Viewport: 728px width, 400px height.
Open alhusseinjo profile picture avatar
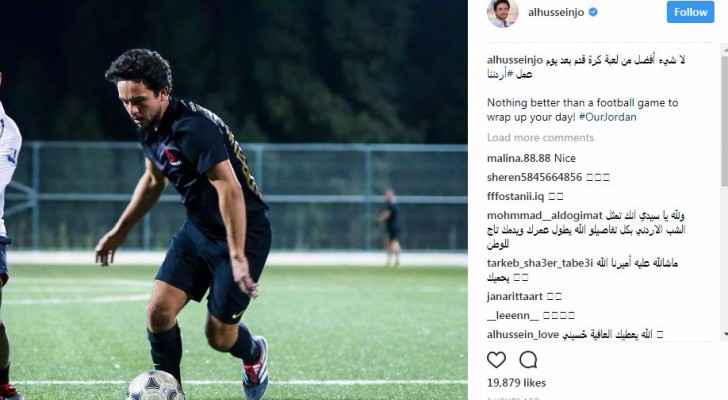(502, 13)
